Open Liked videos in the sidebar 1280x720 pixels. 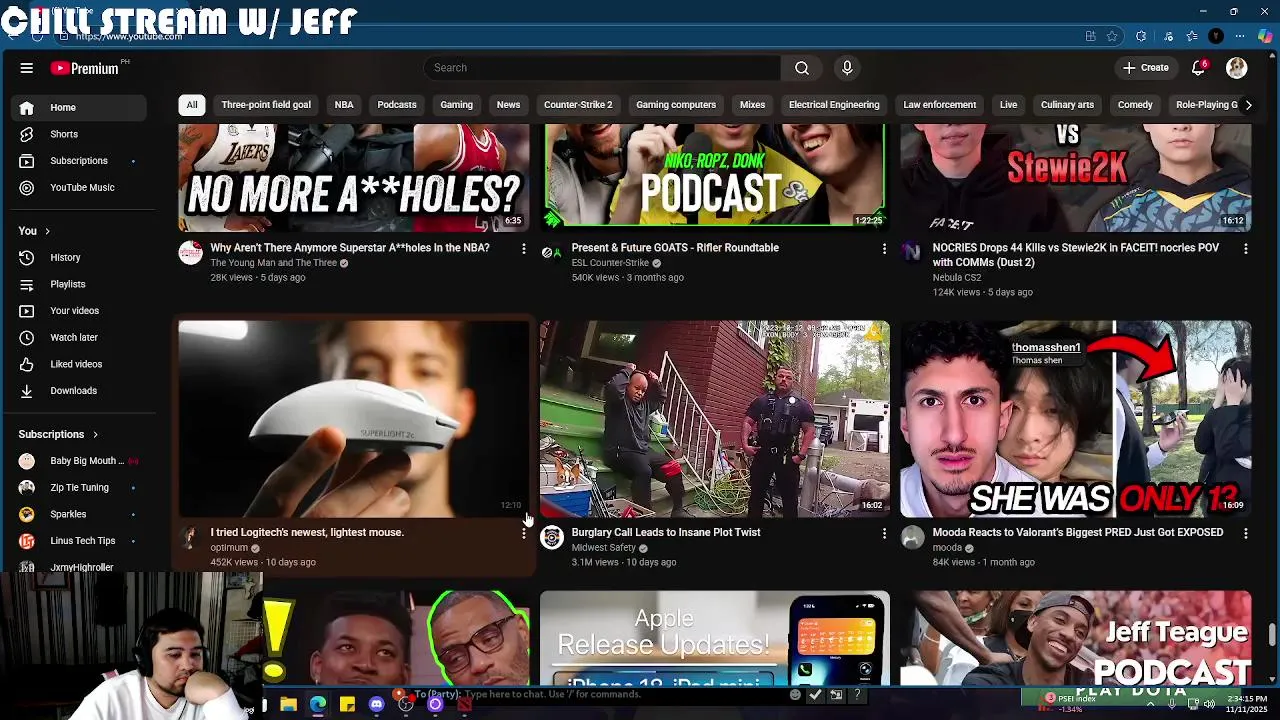(x=79, y=365)
